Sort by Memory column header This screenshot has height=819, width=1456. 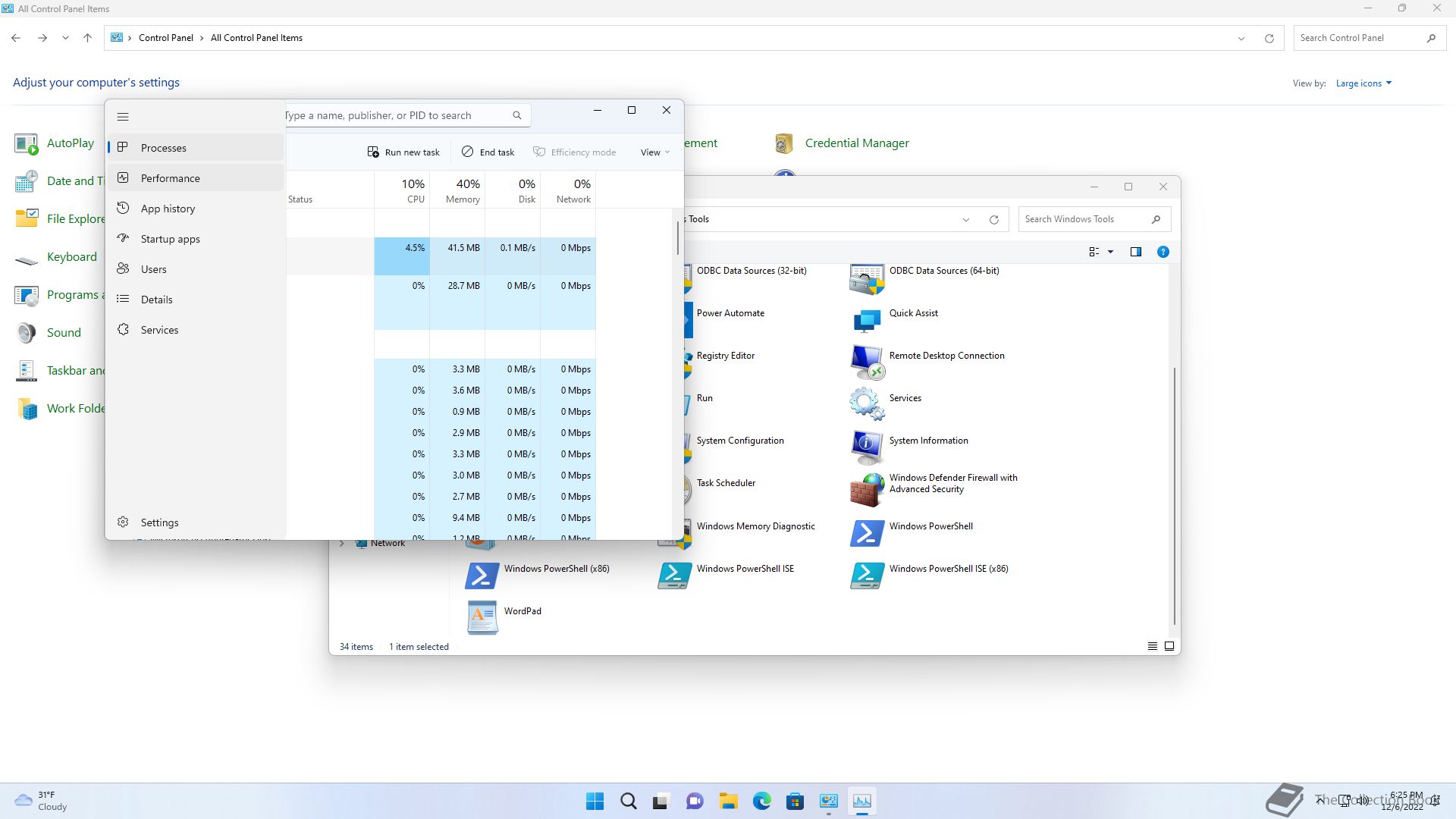click(x=457, y=190)
